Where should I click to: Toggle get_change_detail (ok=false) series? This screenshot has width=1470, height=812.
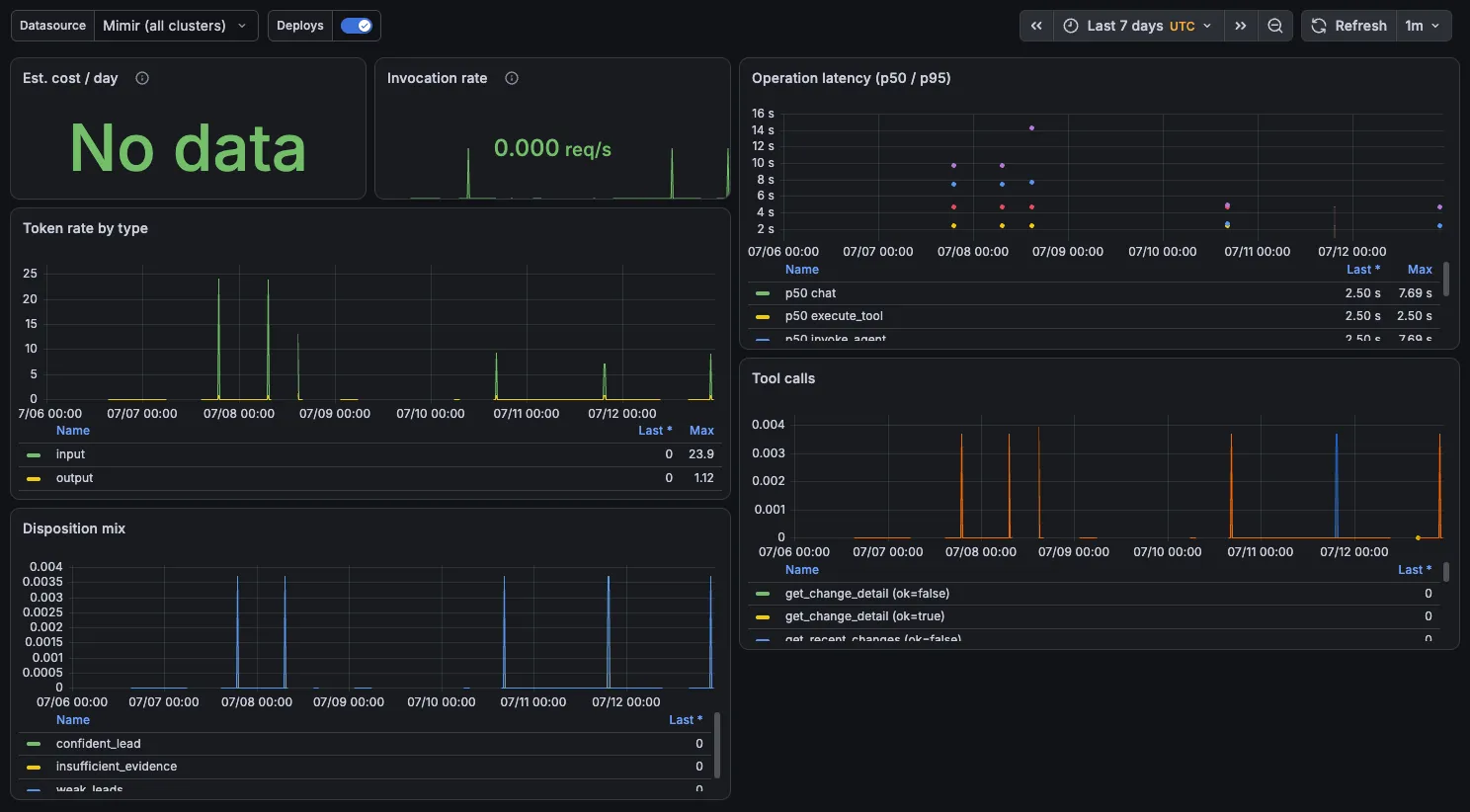coord(867,594)
